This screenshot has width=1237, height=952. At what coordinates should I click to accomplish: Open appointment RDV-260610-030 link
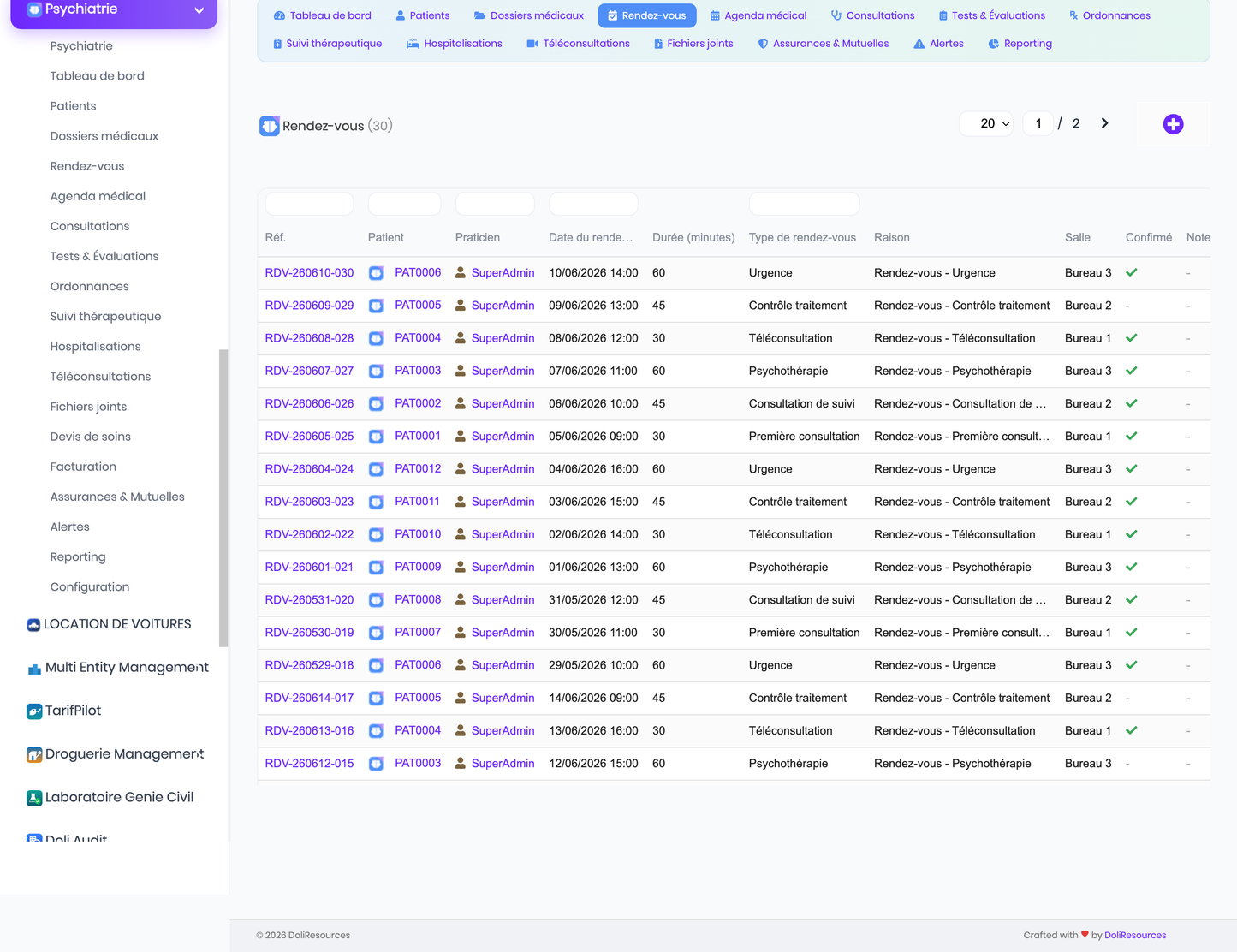pyautogui.click(x=309, y=273)
